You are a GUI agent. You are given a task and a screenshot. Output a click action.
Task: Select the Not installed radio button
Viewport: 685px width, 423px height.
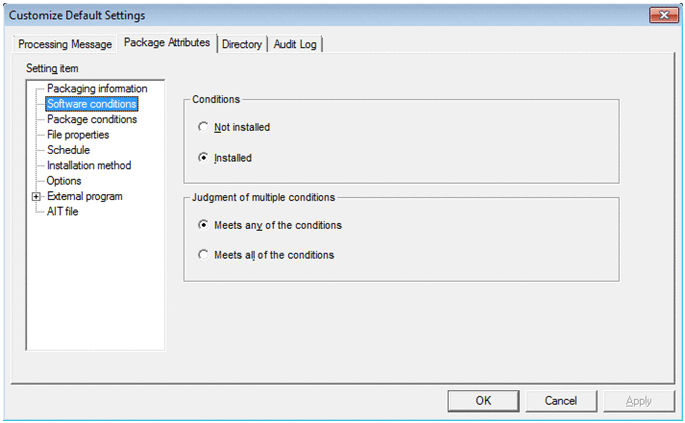[204, 127]
